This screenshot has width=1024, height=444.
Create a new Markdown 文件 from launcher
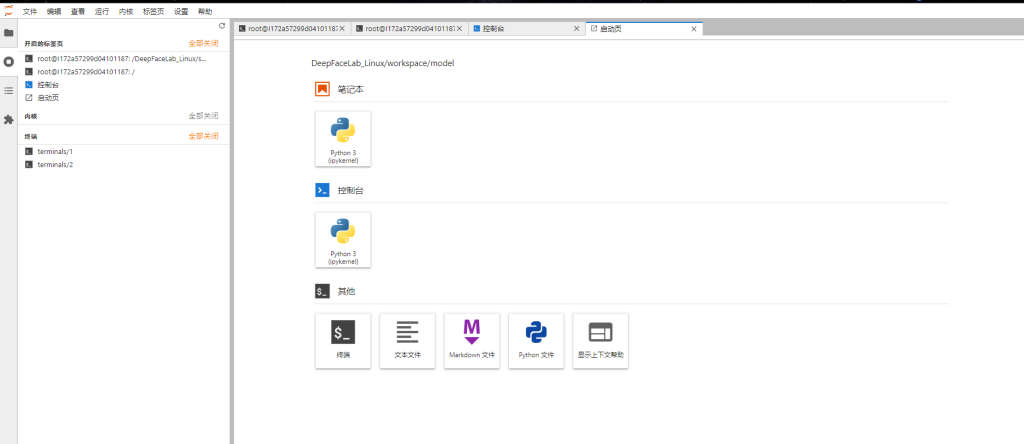click(472, 341)
